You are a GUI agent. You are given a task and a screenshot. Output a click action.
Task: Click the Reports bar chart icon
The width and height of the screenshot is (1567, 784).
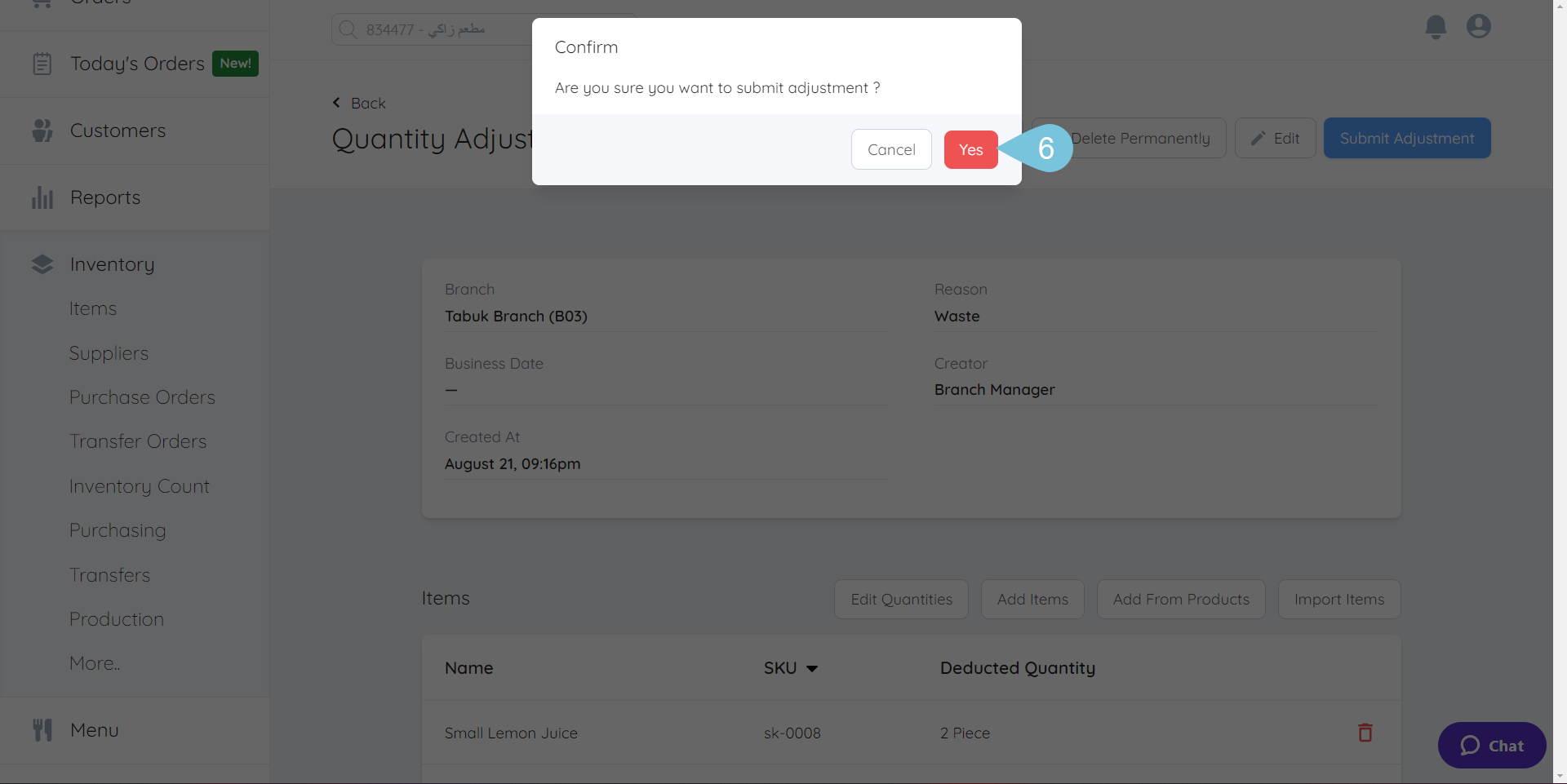pyautogui.click(x=42, y=197)
